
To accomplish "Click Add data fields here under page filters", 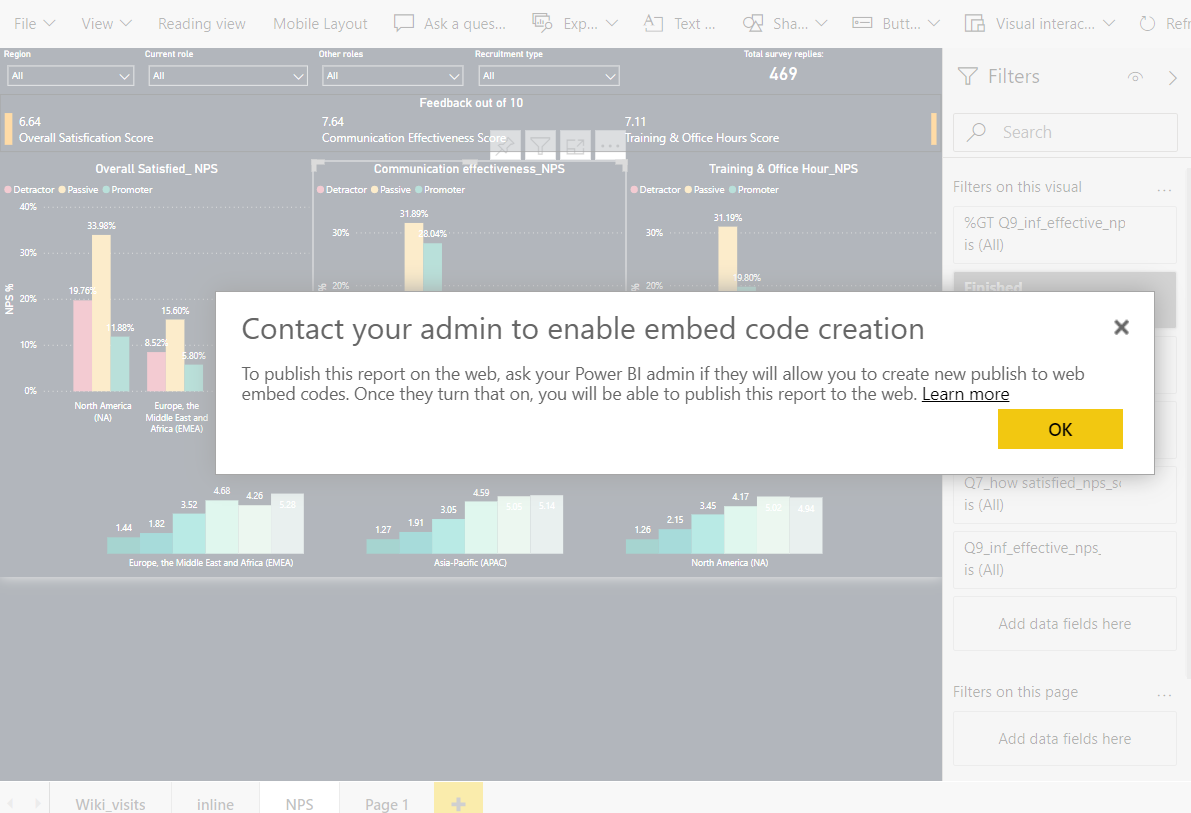I will click(x=1065, y=739).
